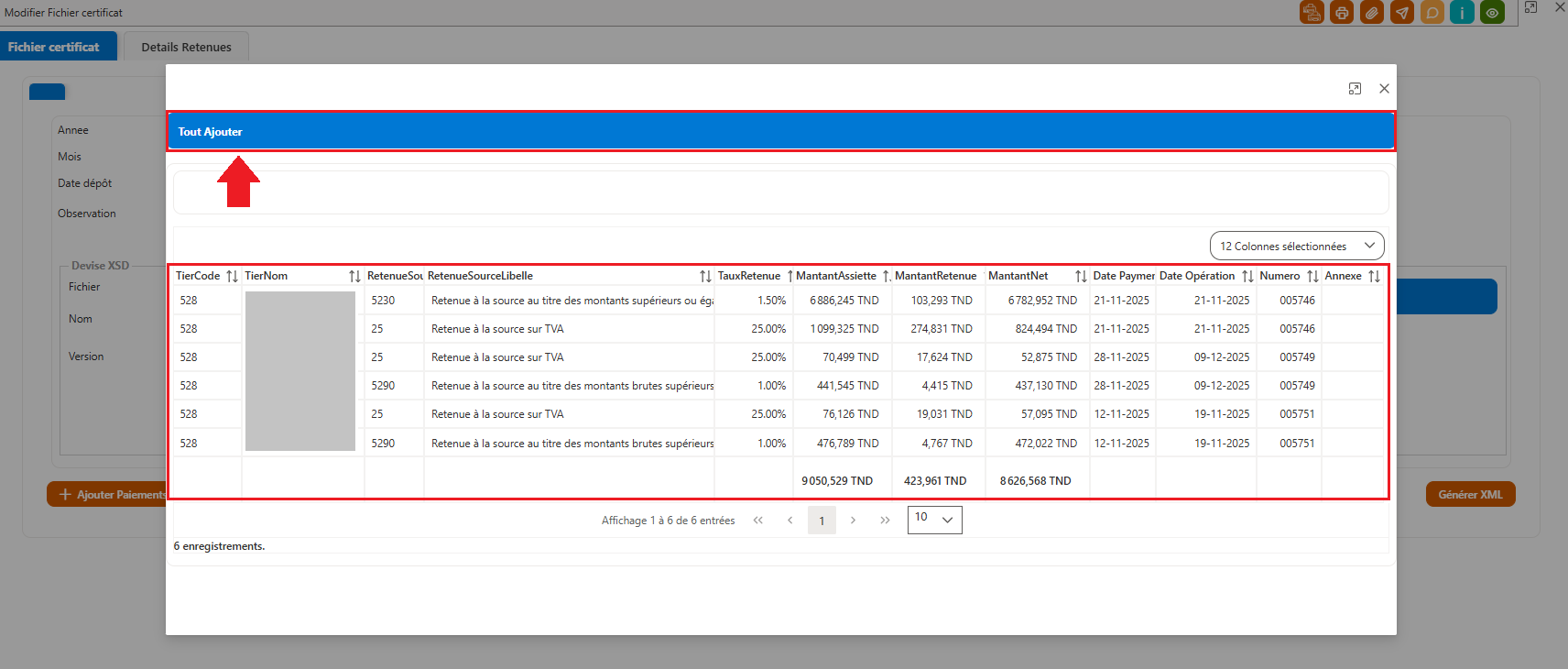
Task: Click the '6 enregistrements.' status text
Action: [x=219, y=546]
